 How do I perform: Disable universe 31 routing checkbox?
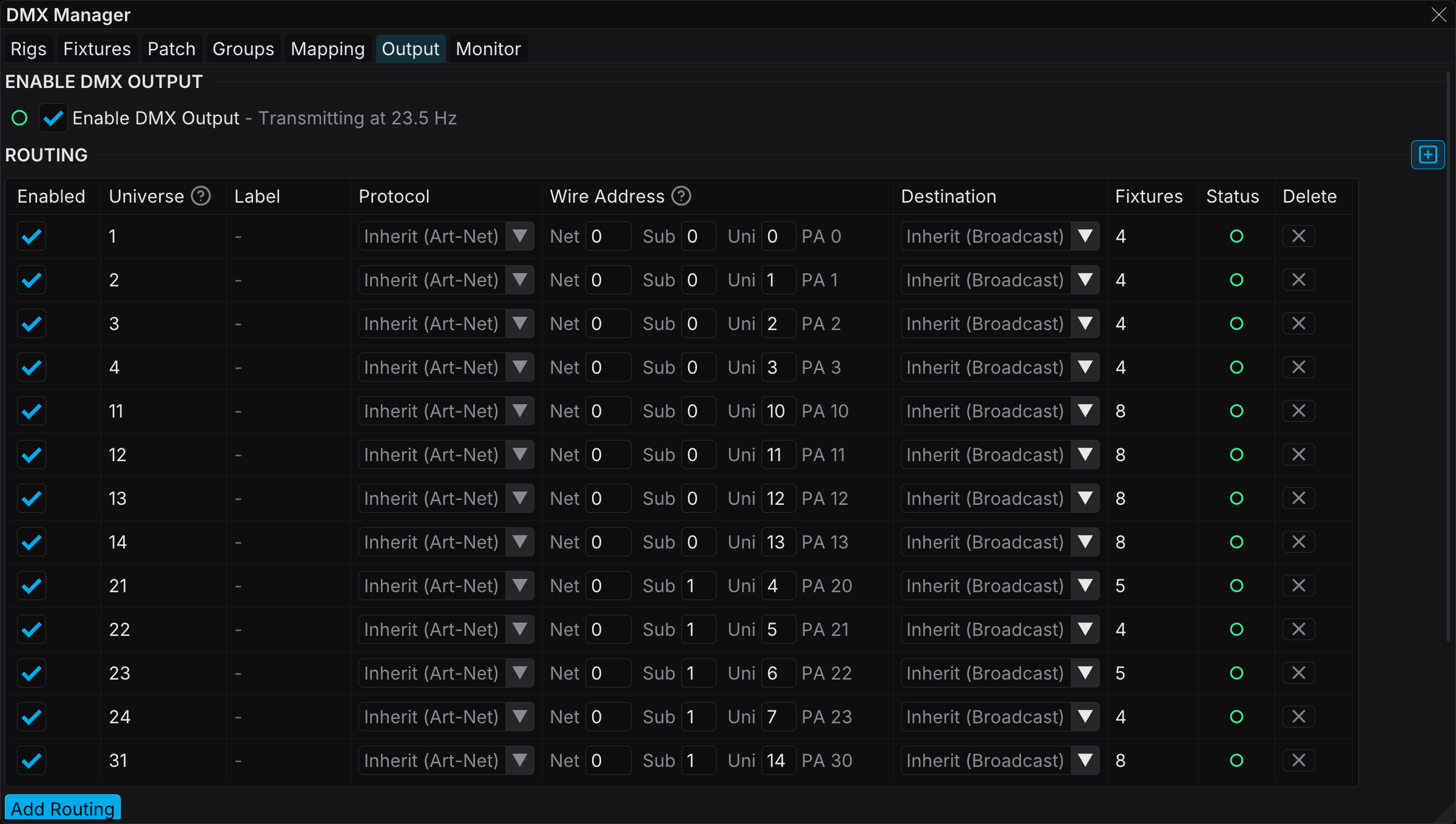click(x=32, y=760)
